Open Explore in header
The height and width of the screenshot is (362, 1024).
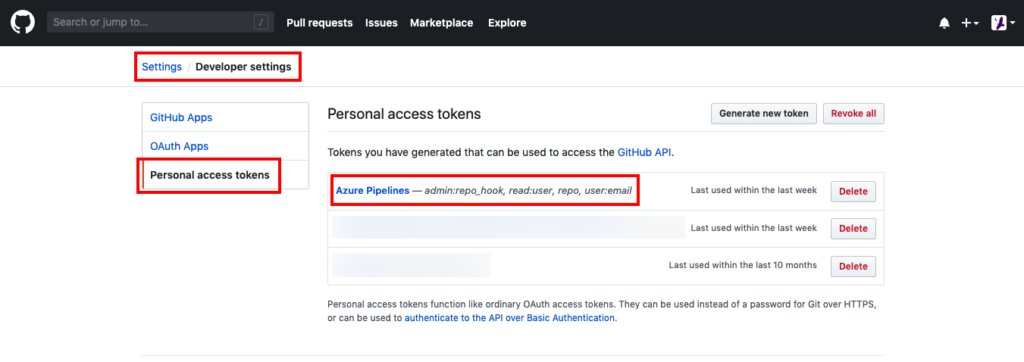(507, 23)
